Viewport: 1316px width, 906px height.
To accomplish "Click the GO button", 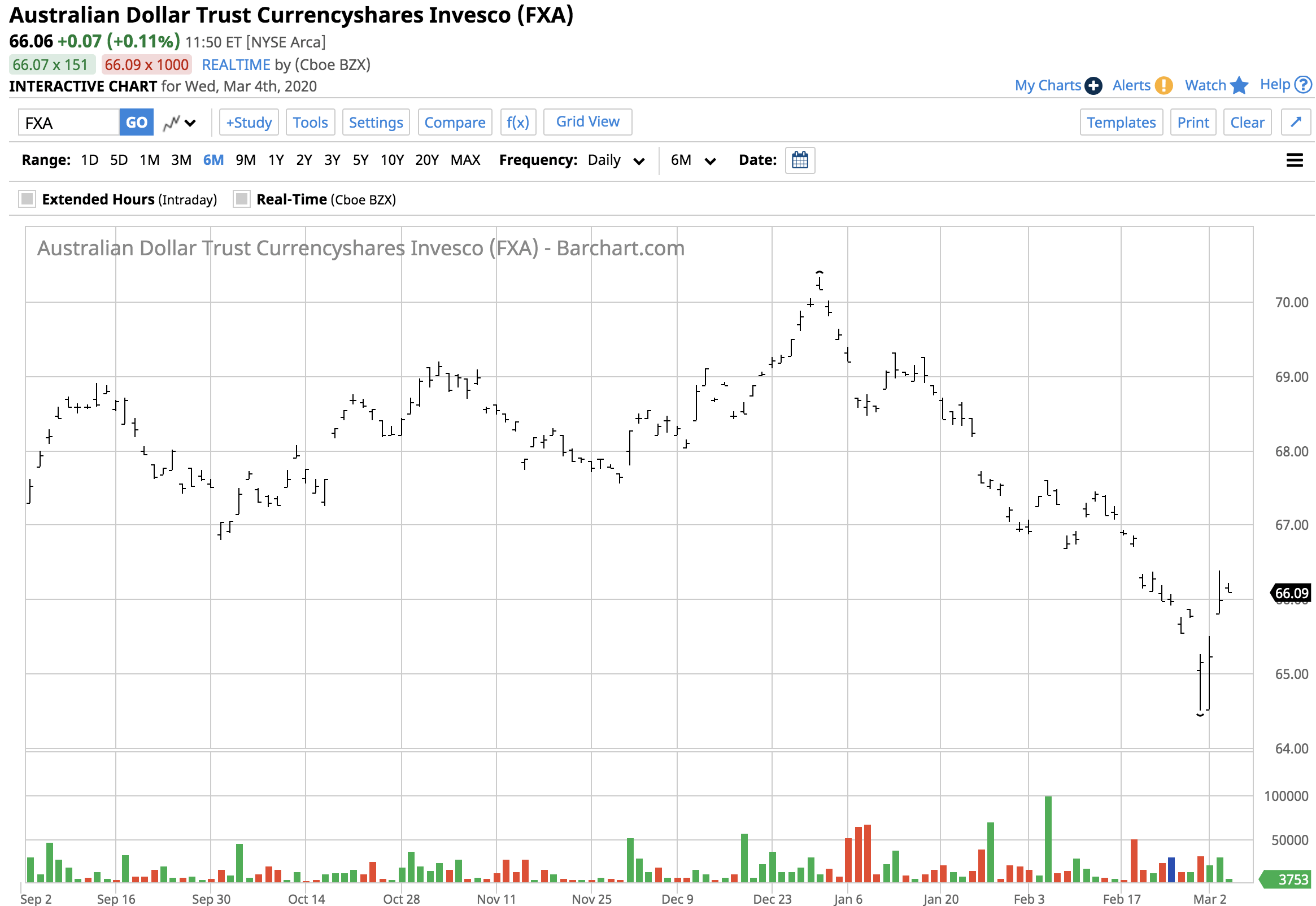I will (x=136, y=123).
